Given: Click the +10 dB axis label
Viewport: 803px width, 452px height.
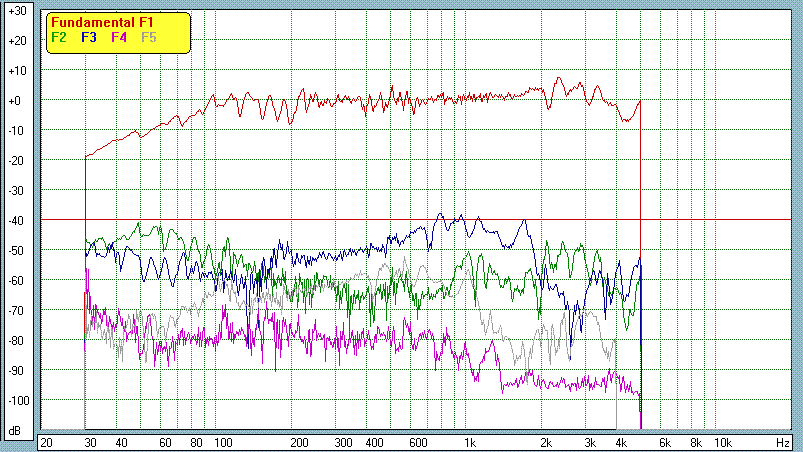Looking at the screenshot, I should coord(17,71).
